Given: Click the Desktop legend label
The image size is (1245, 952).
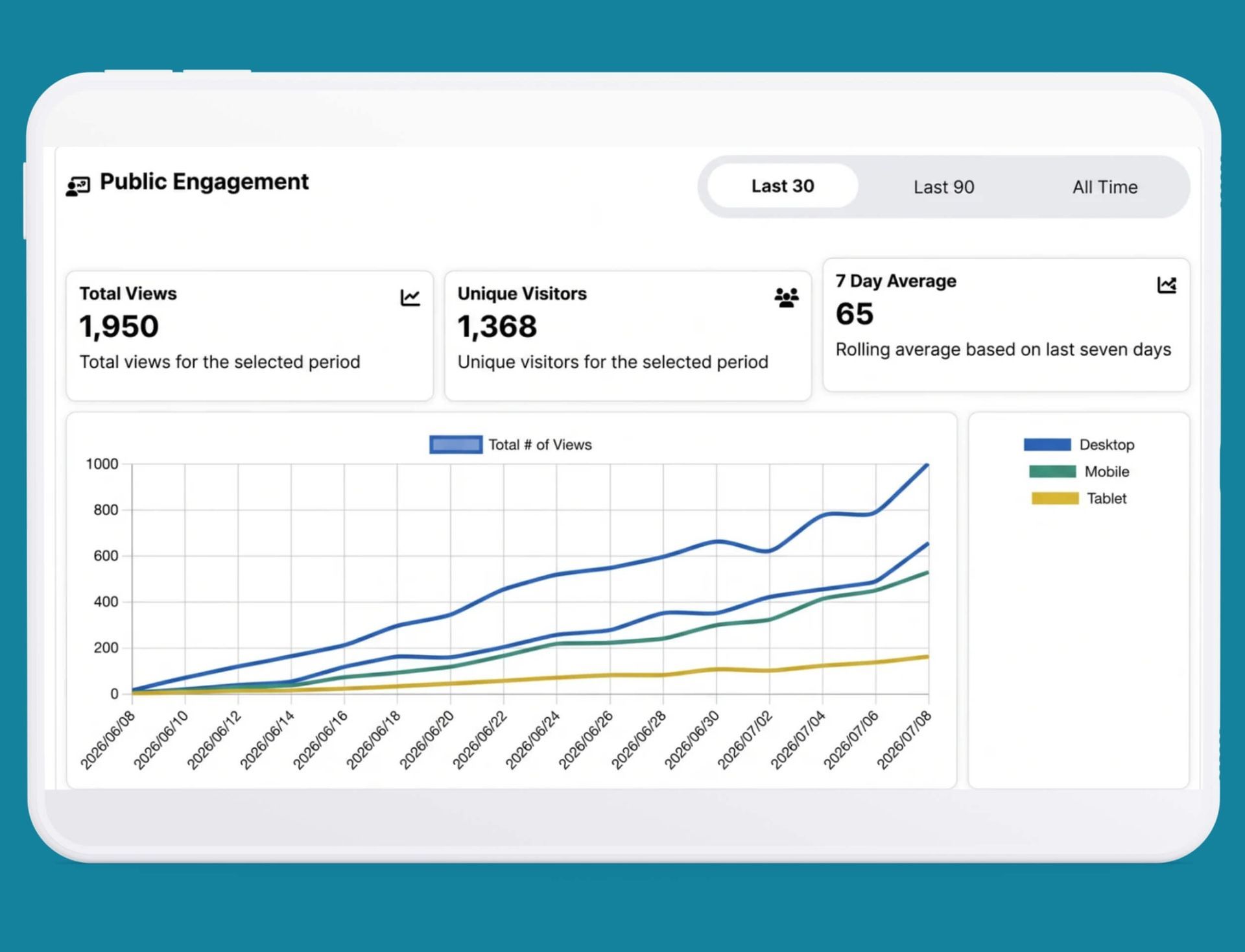Looking at the screenshot, I should pyautogui.click(x=1106, y=445).
